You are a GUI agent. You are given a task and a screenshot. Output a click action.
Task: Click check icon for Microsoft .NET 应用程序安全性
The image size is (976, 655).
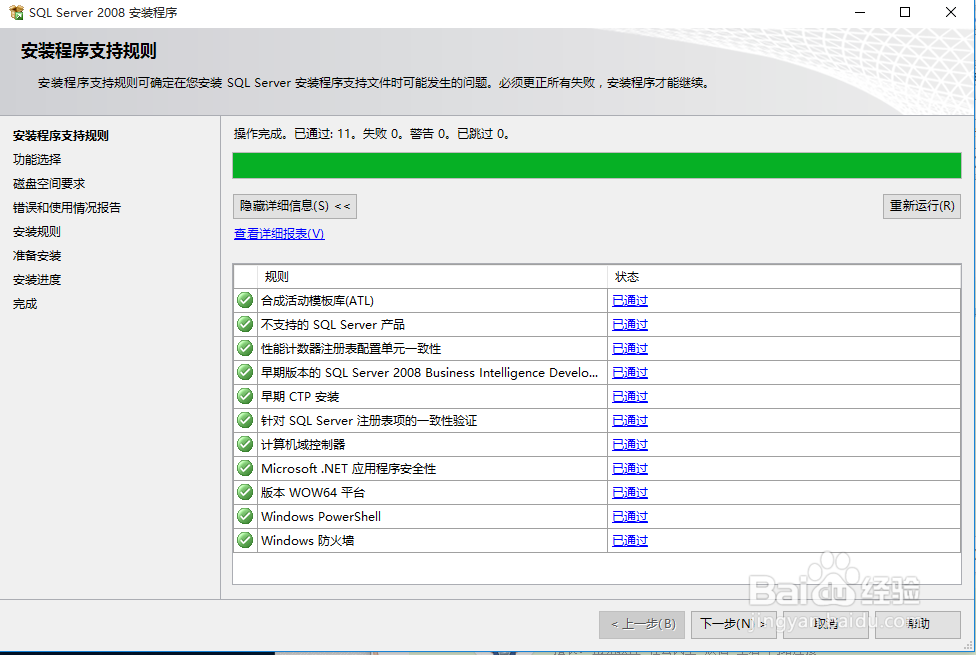tap(244, 468)
